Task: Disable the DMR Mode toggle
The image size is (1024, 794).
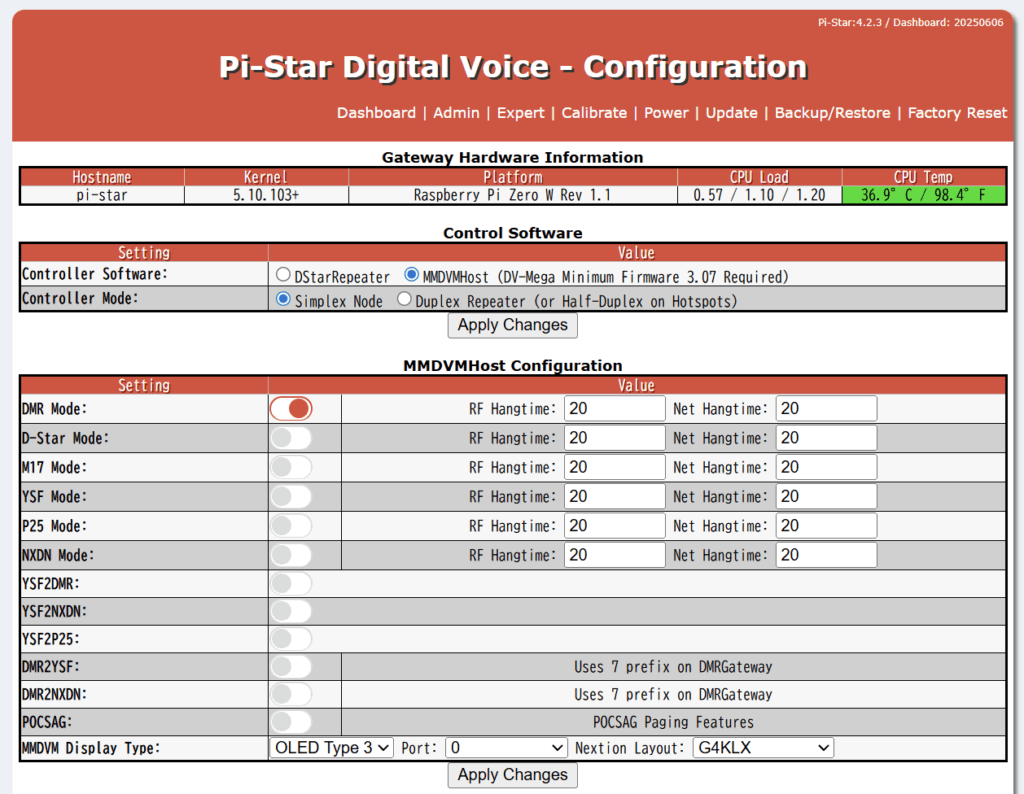Action: [291, 409]
